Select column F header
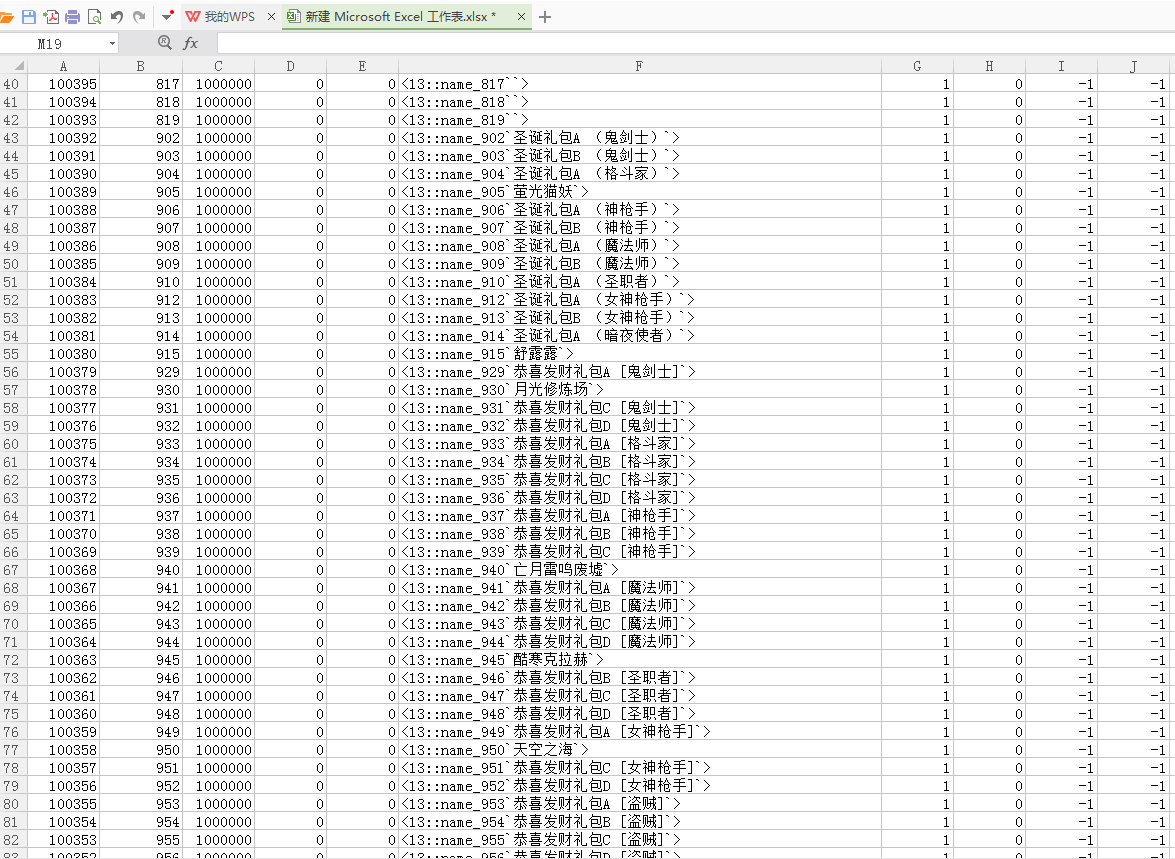The image size is (1175, 859). [639, 66]
